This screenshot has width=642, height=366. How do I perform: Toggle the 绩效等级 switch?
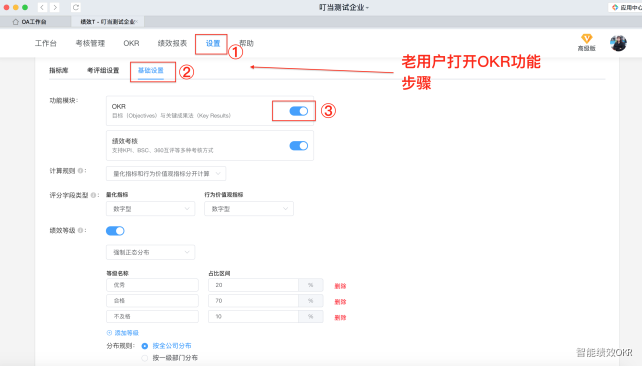coord(115,231)
